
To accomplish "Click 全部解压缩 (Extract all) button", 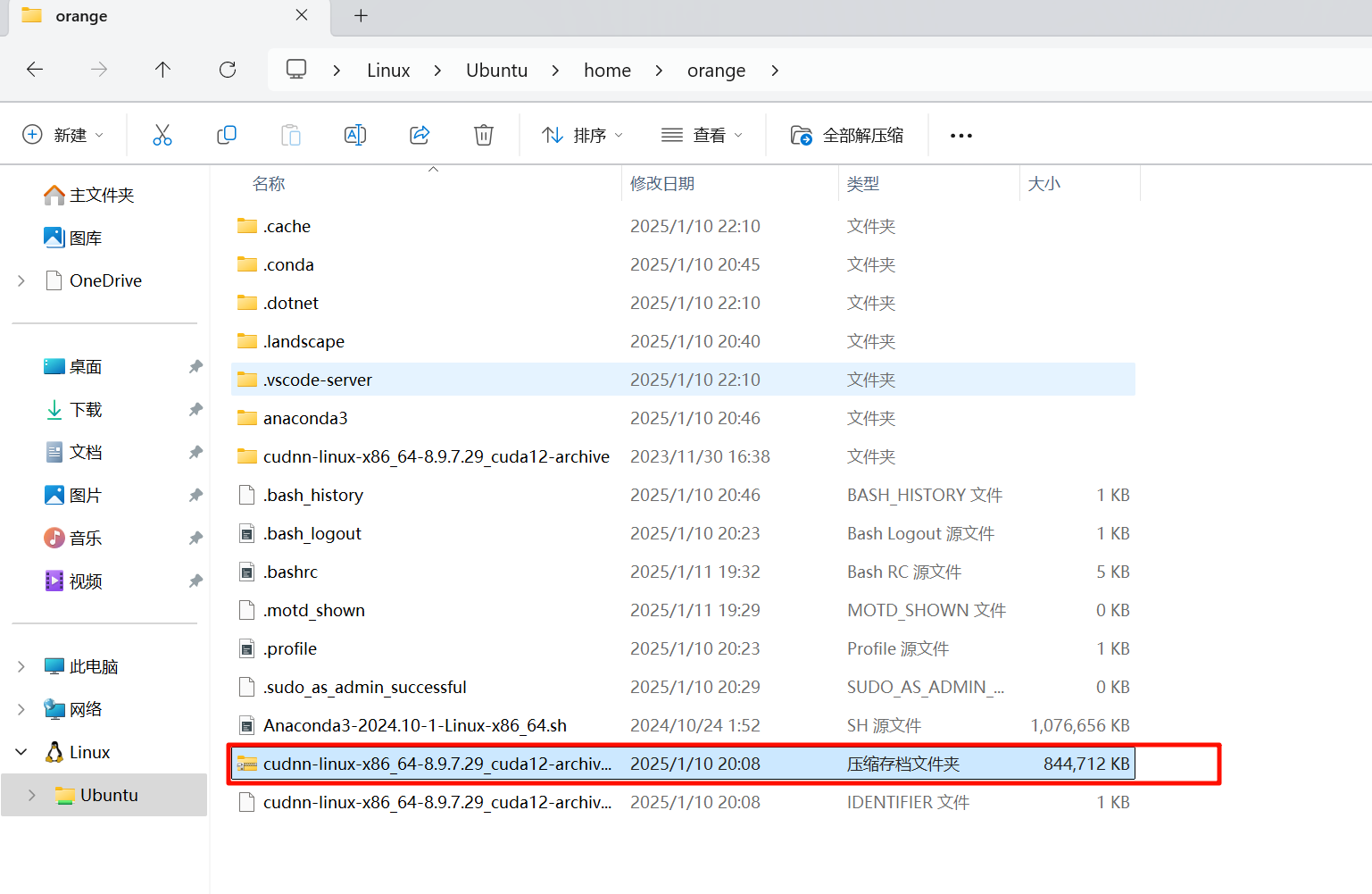I will 847,135.
